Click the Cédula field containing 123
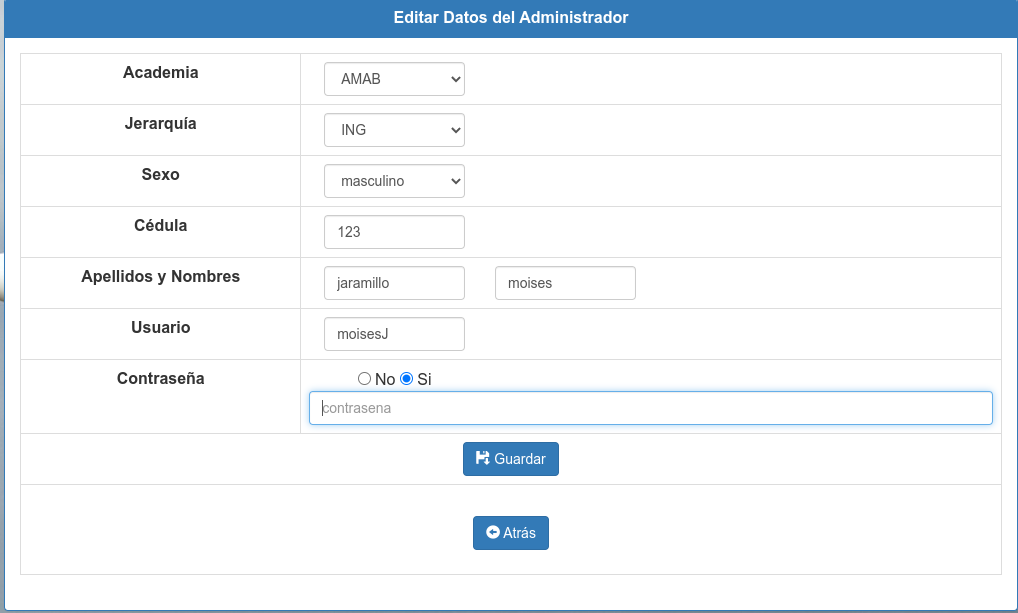Image resolution: width=1018 pixels, height=613 pixels. tap(394, 231)
